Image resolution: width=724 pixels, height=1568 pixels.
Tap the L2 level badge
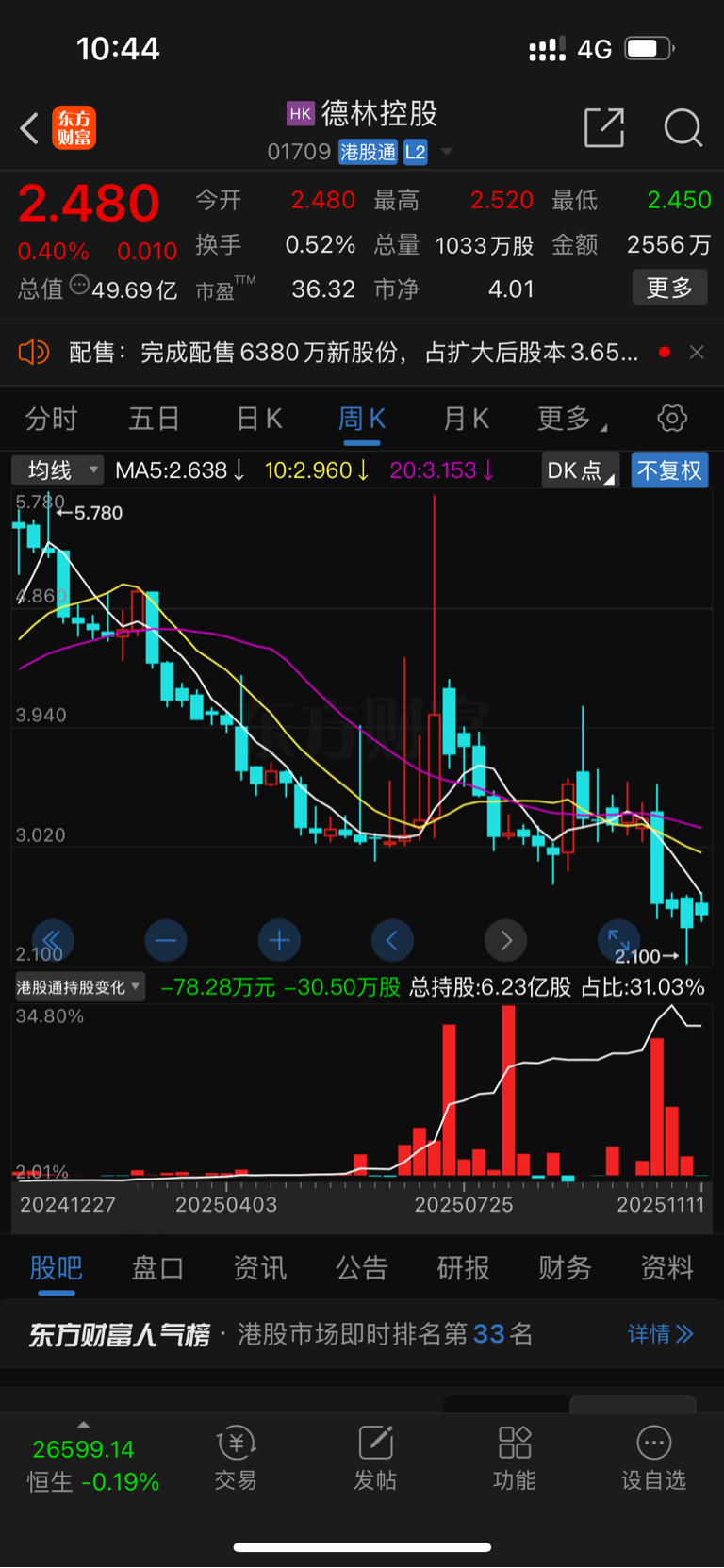coord(416,153)
